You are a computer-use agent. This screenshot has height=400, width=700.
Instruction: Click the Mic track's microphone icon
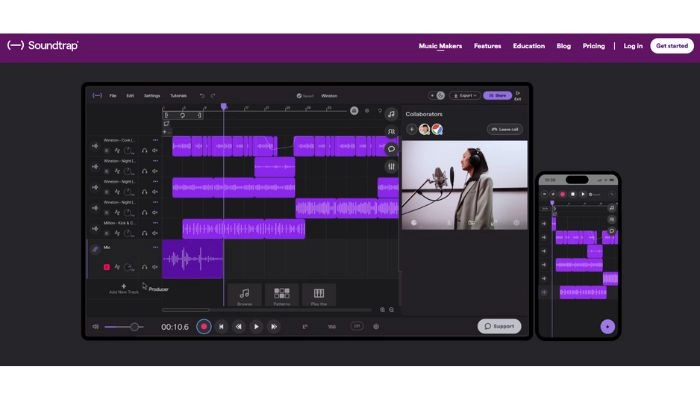[x=95, y=249]
